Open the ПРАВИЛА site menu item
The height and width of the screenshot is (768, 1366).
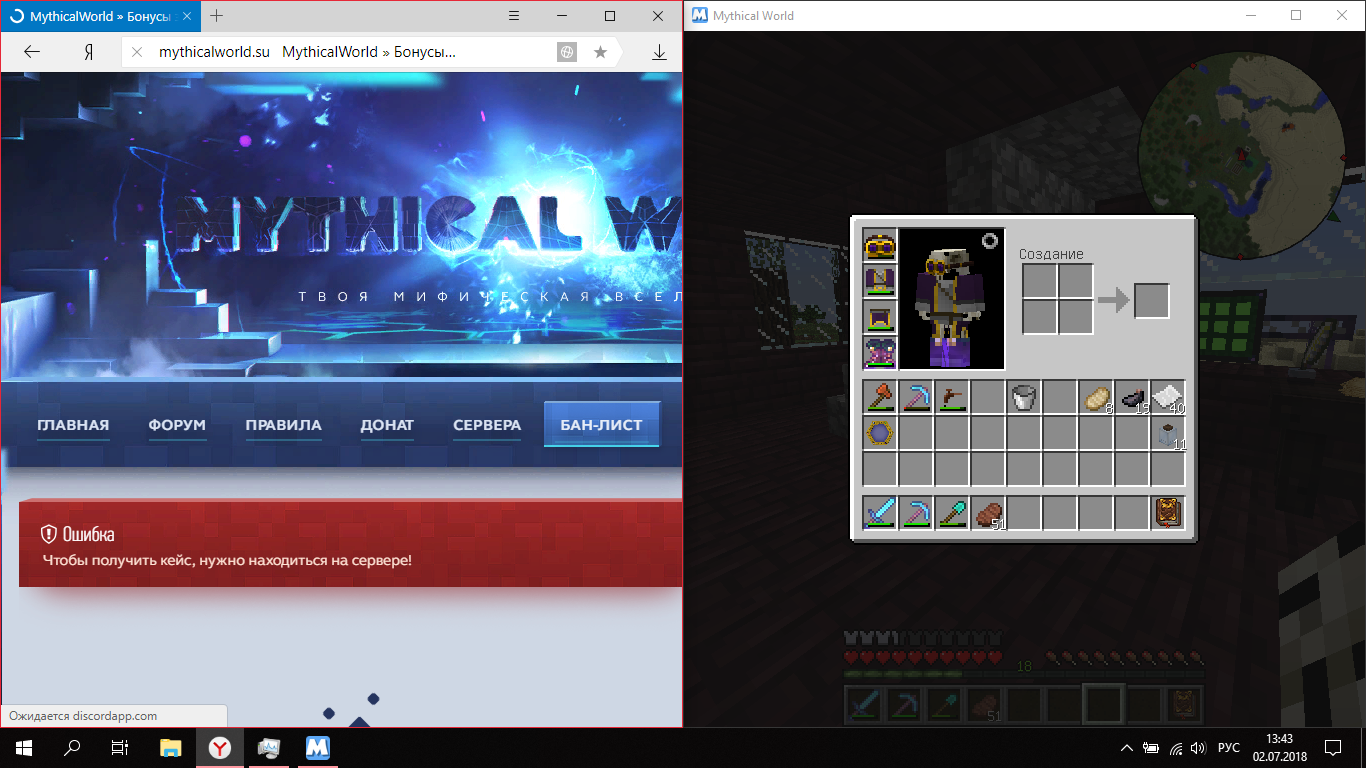(284, 425)
